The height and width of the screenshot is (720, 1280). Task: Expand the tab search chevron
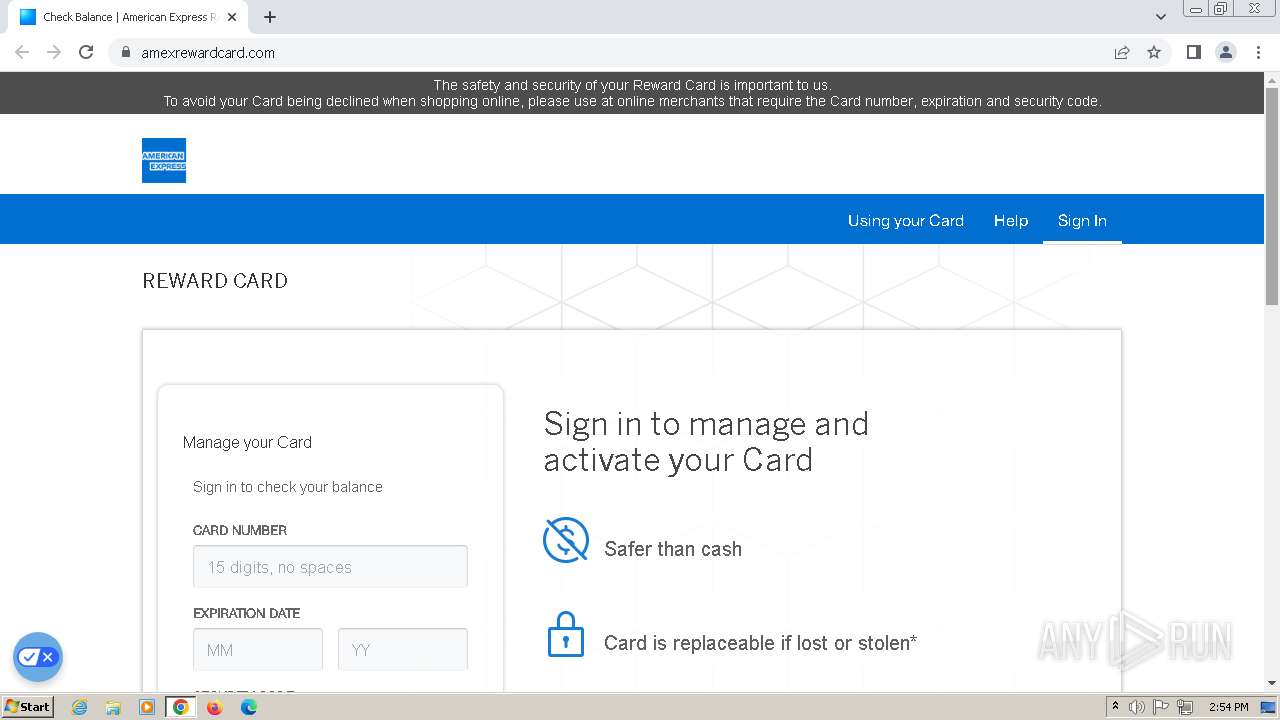pyautogui.click(x=1161, y=17)
